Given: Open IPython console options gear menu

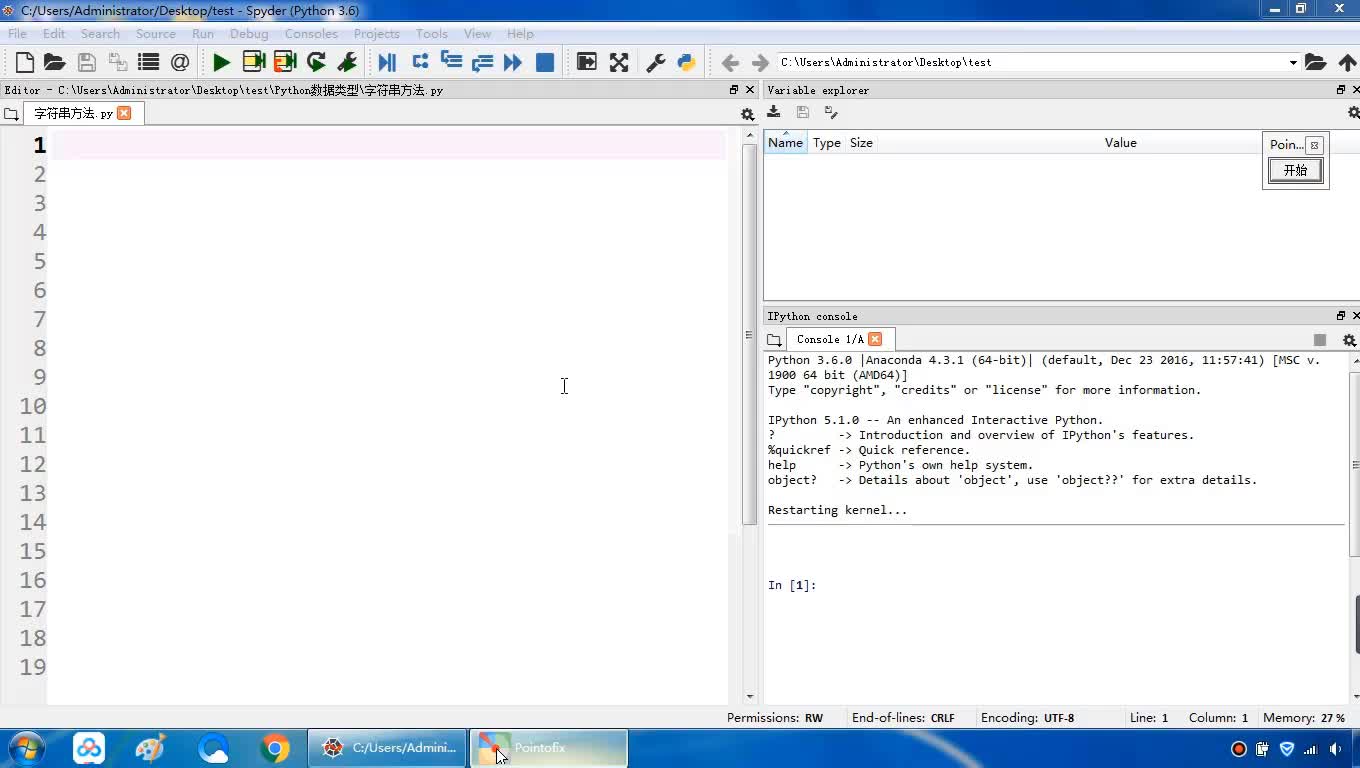Looking at the screenshot, I should (x=1348, y=340).
